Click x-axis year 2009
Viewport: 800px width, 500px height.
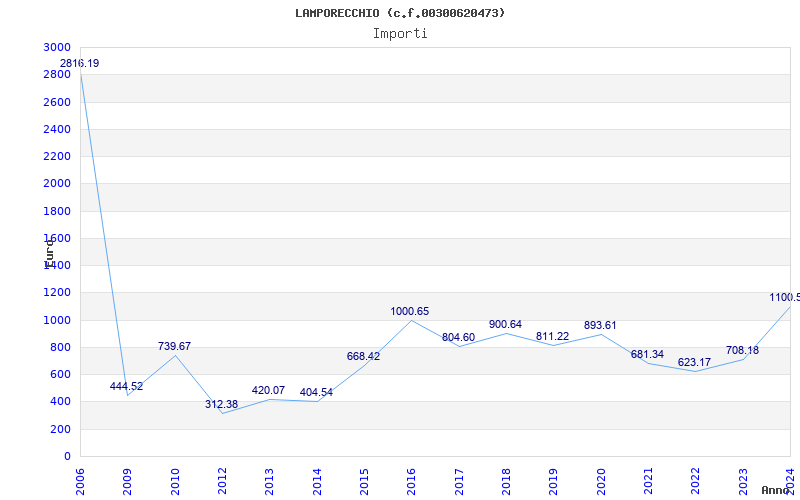point(128,481)
